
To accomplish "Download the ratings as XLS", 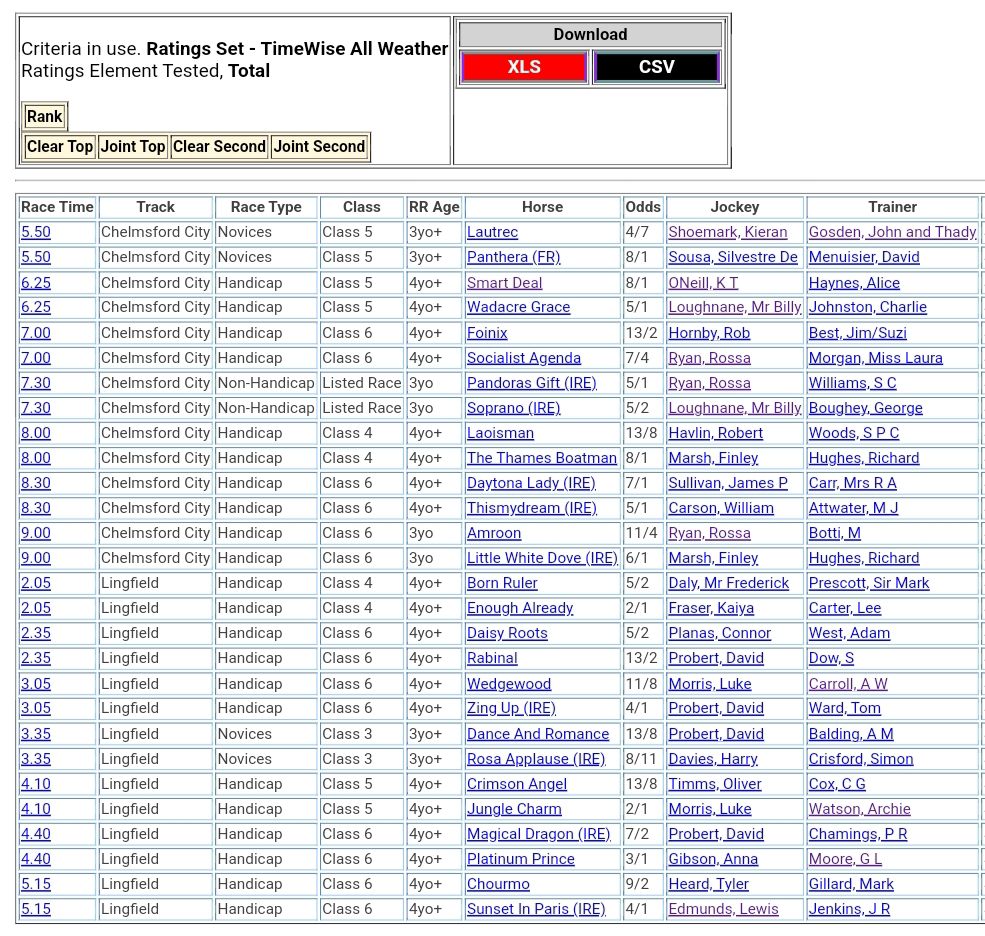I will click(x=523, y=67).
